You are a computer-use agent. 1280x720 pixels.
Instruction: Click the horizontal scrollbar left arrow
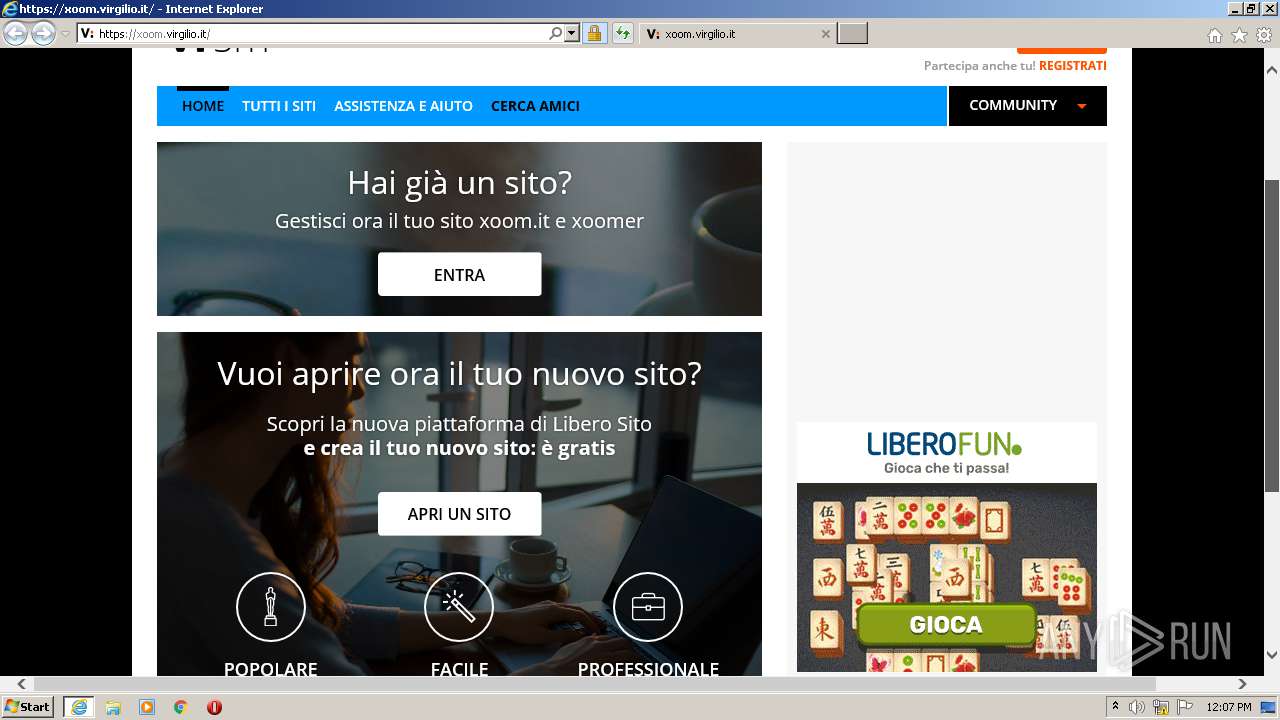[21, 684]
